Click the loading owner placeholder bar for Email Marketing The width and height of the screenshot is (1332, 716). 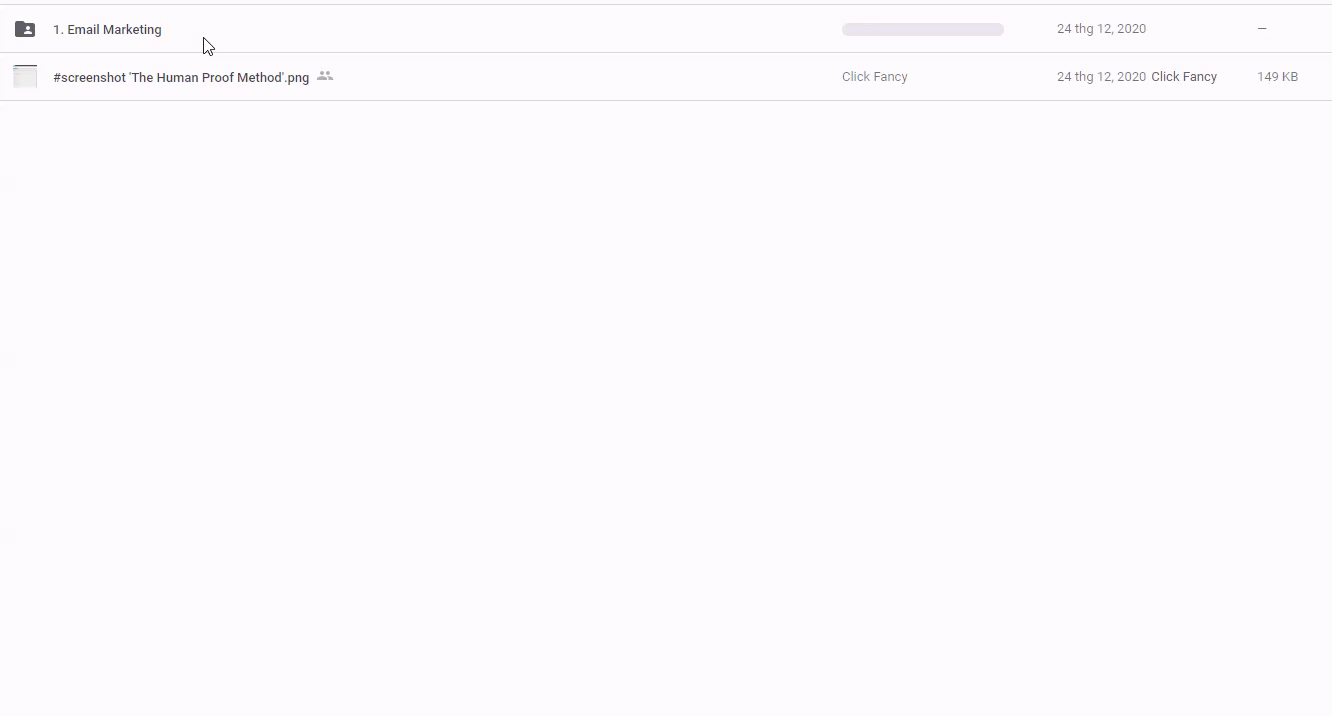pyautogui.click(x=922, y=30)
